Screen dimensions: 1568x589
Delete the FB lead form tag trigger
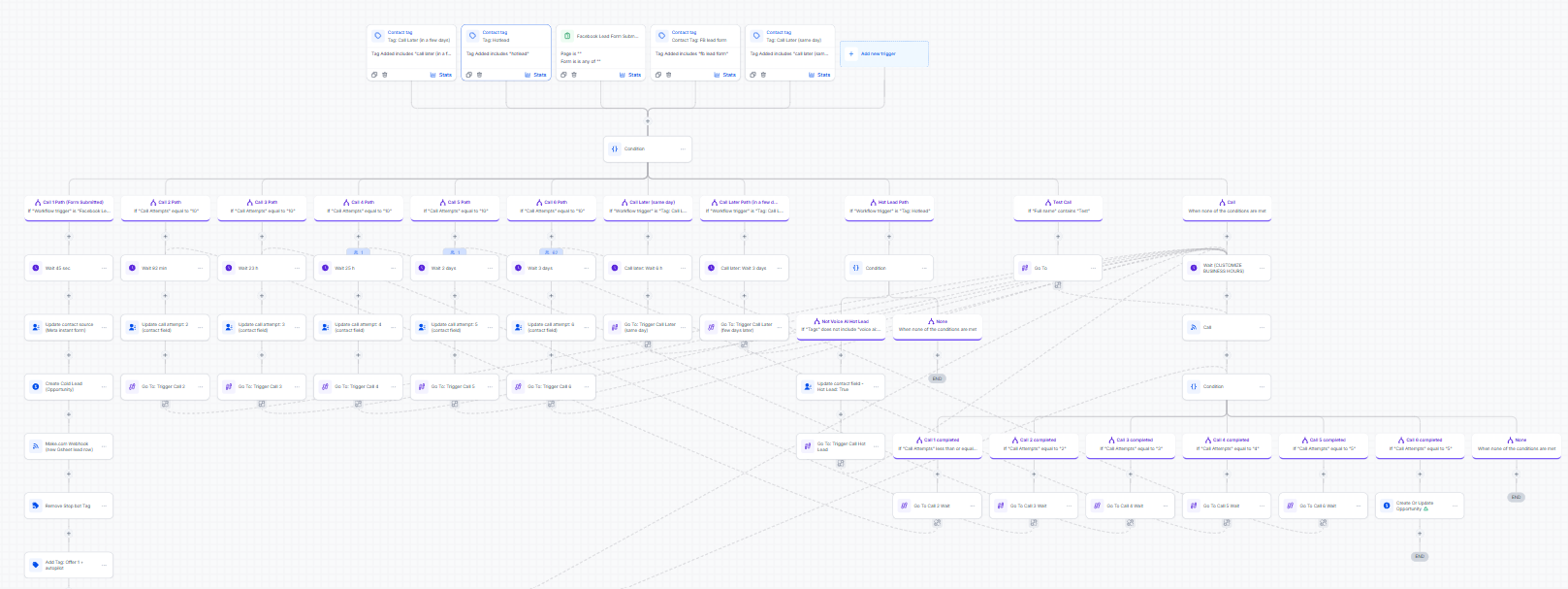[x=668, y=75]
